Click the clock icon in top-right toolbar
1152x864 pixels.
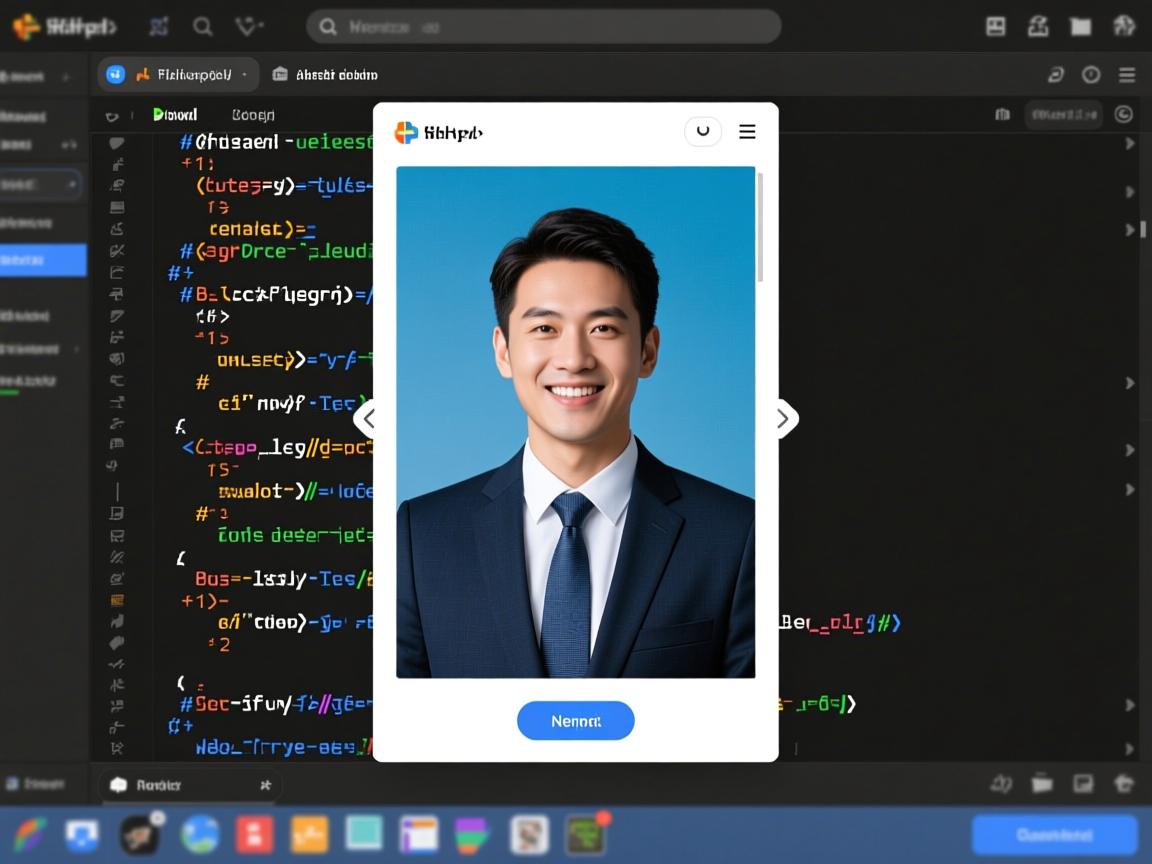pyautogui.click(x=1091, y=75)
